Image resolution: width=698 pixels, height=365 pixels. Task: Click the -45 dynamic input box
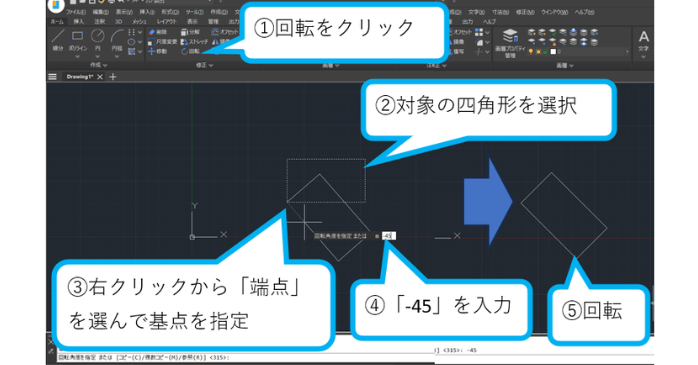389,236
